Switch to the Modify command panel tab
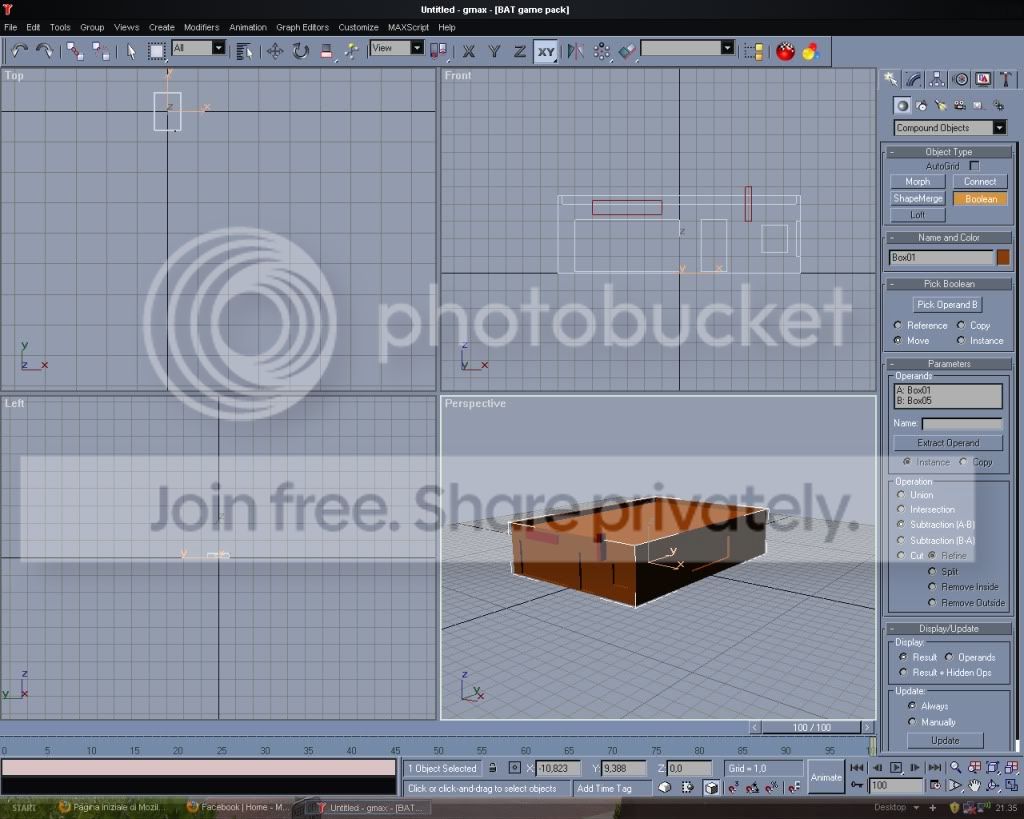1024x819 pixels. pyautogui.click(x=914, y=80)
